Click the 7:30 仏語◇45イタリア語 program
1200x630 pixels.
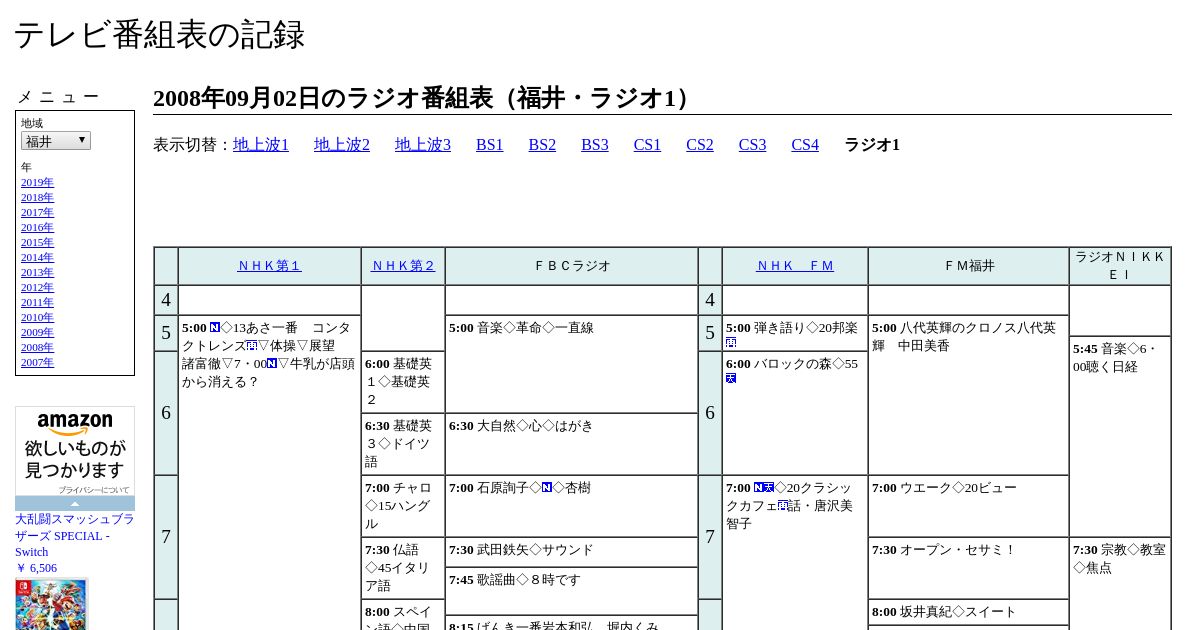[x=403, y=568]
